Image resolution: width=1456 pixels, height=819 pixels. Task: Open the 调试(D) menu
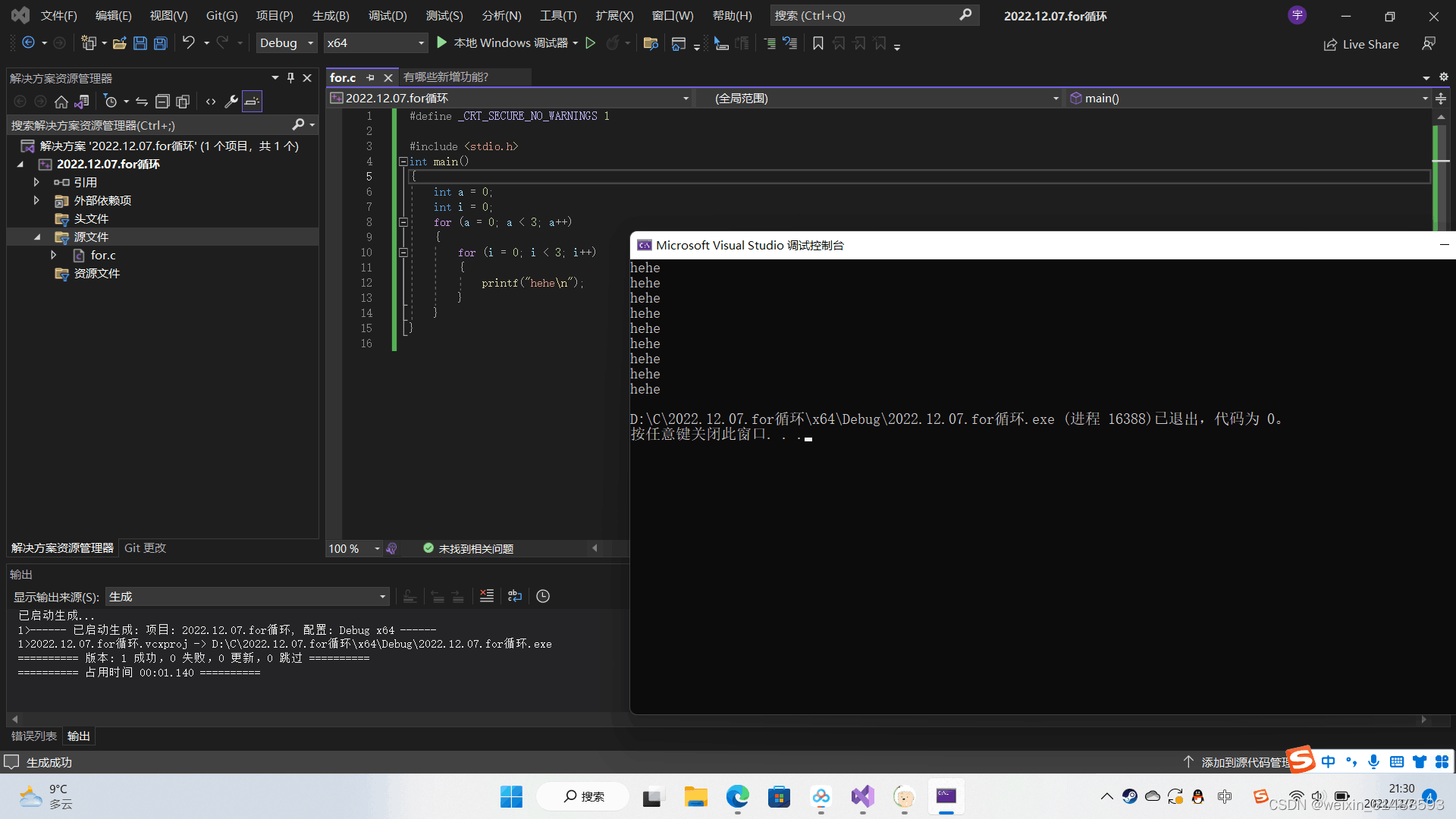point(388,15)
